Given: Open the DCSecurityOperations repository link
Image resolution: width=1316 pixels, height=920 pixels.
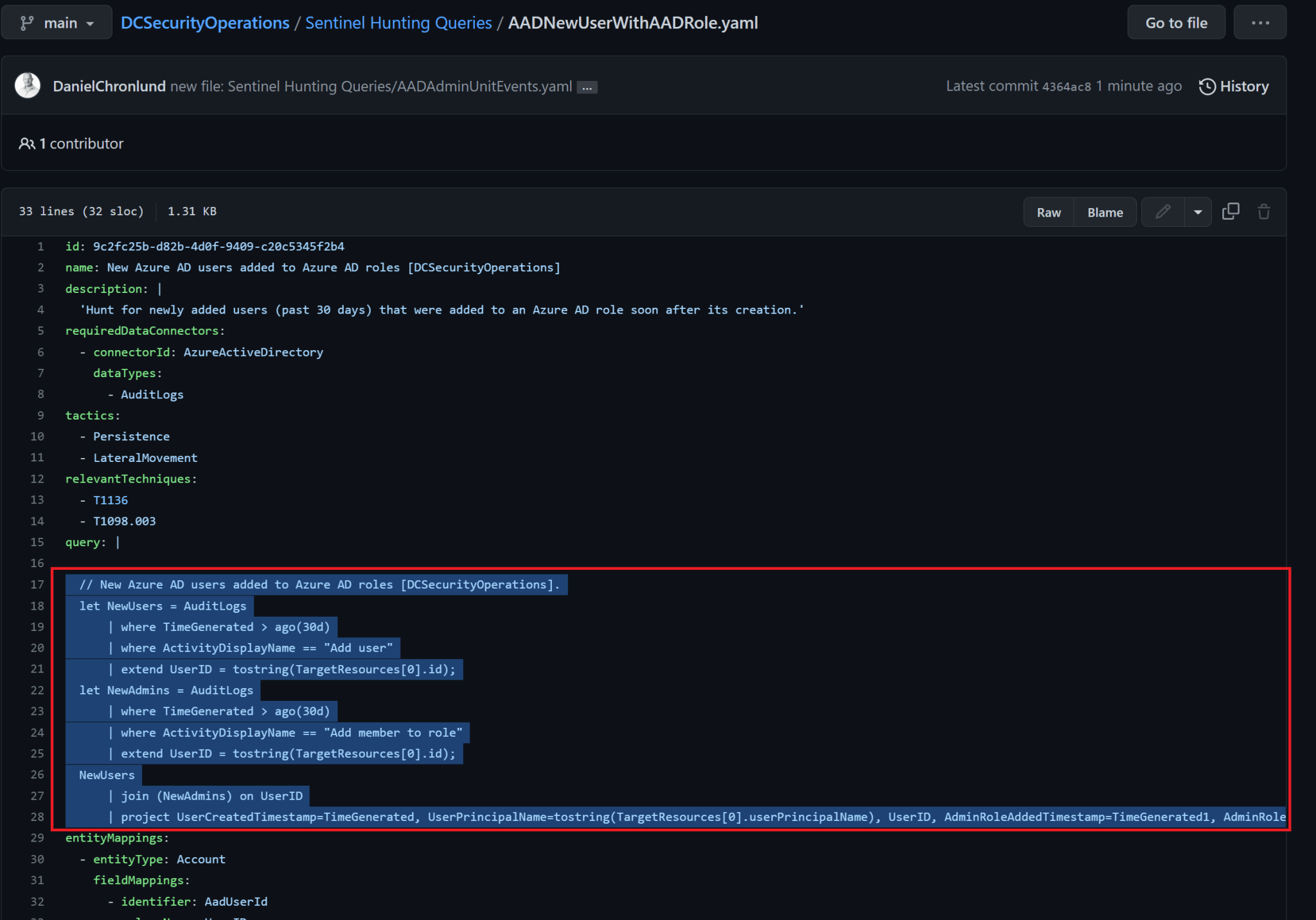Looking at the screenshot, I should [x=204, y=22].
